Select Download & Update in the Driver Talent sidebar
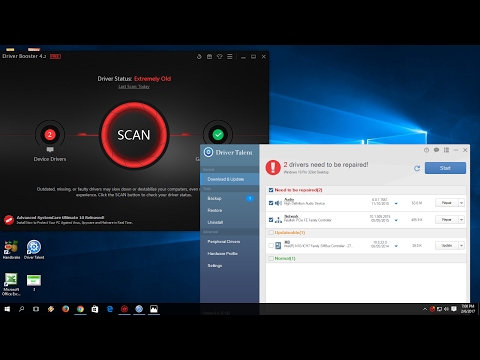Screen dimensions: 480x360 point(230,179)
